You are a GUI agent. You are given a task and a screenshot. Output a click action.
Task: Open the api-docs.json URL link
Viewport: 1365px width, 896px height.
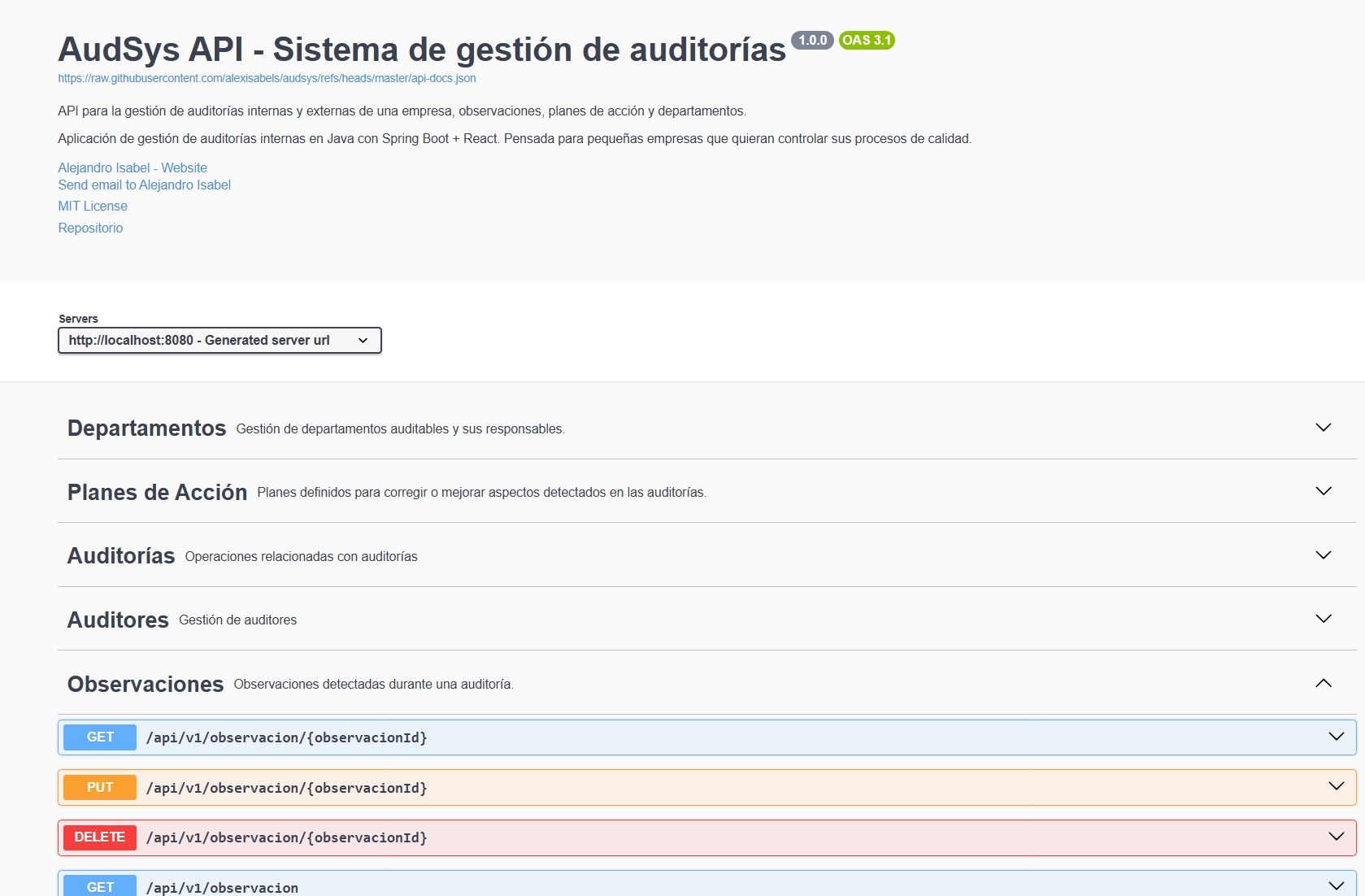267,78
